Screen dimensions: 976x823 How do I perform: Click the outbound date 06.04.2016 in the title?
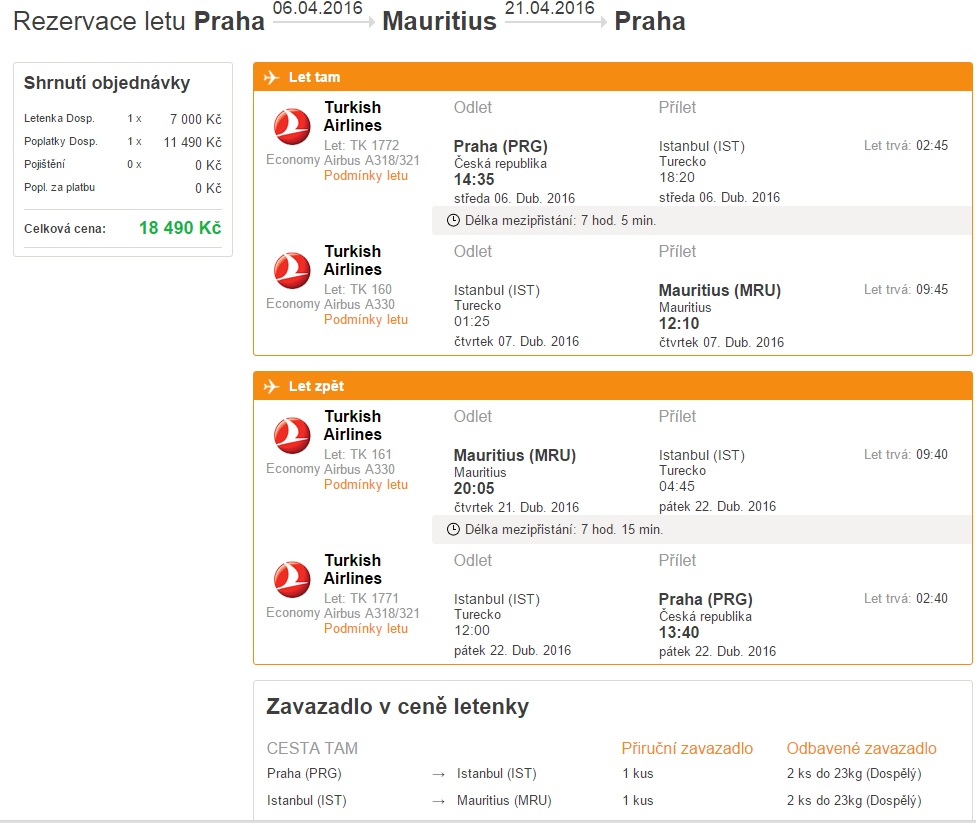[x=317, y=9]
